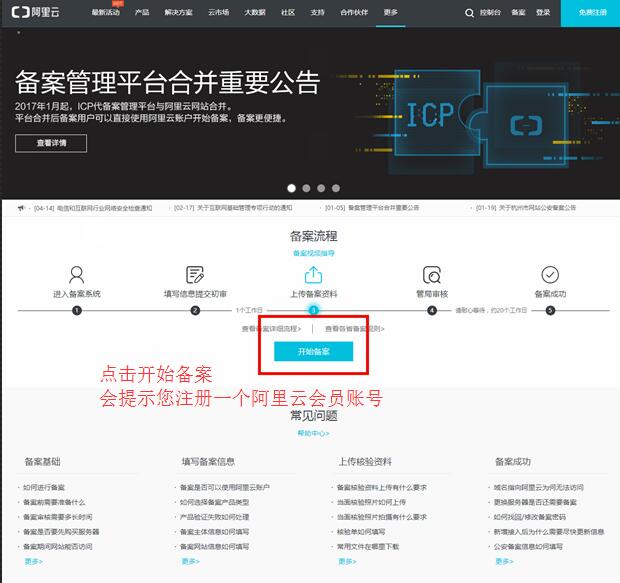Image resolution: width=620 pixels, height=583 pixels.
Task: Click 更多 under 填写备案信息 column
Action: coord(191,561)
